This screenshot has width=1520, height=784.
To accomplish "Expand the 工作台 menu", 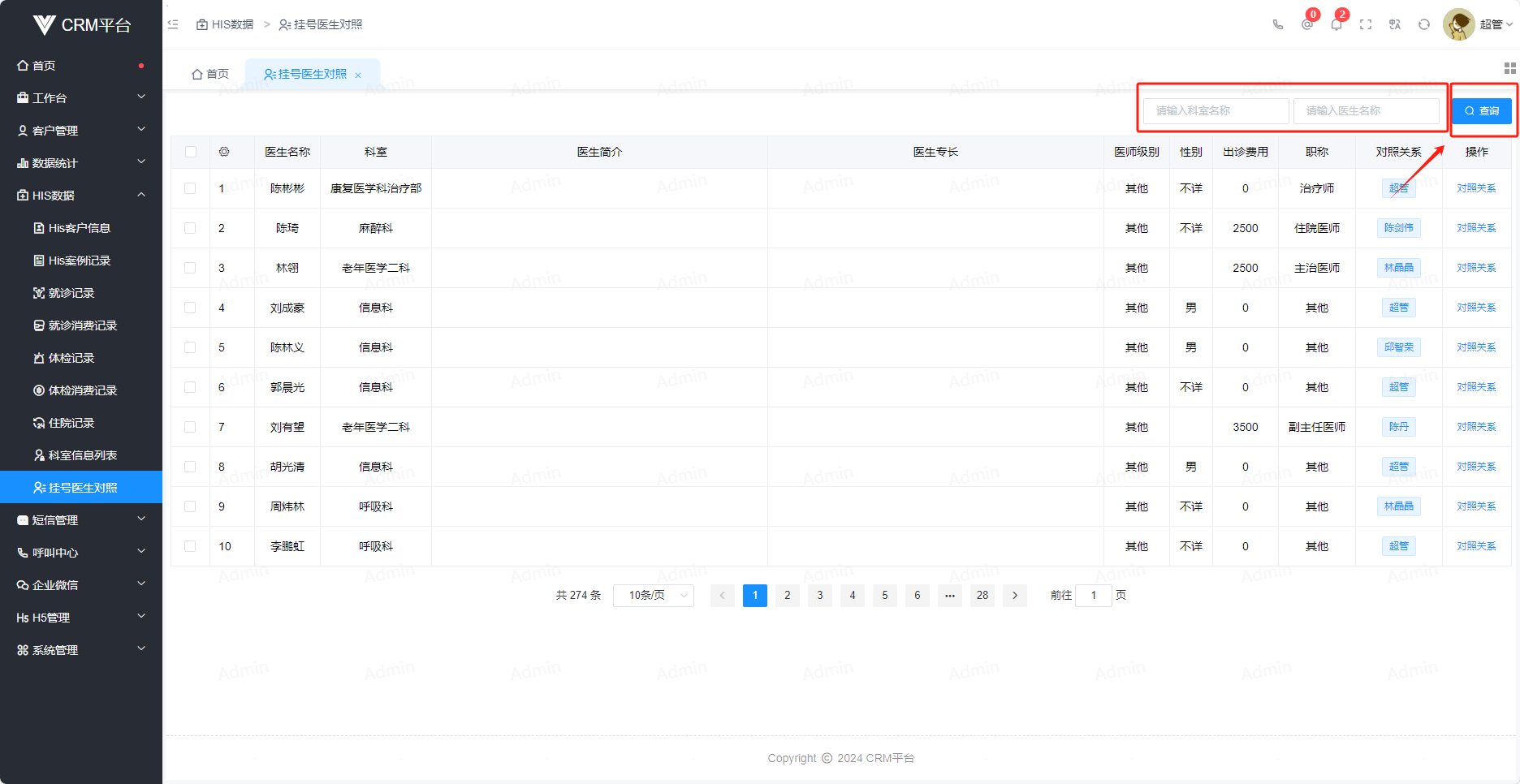I will [x=81, y=98].
